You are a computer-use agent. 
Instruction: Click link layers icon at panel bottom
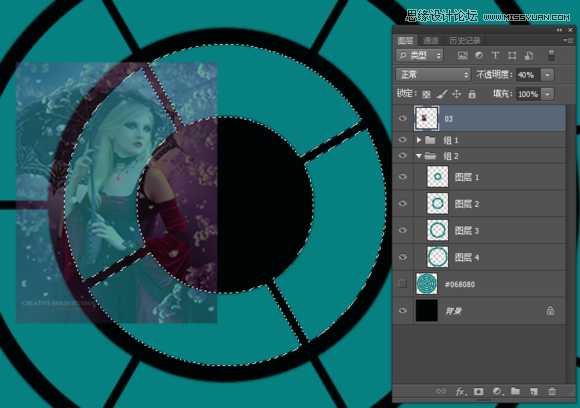(x=441, y=391)
